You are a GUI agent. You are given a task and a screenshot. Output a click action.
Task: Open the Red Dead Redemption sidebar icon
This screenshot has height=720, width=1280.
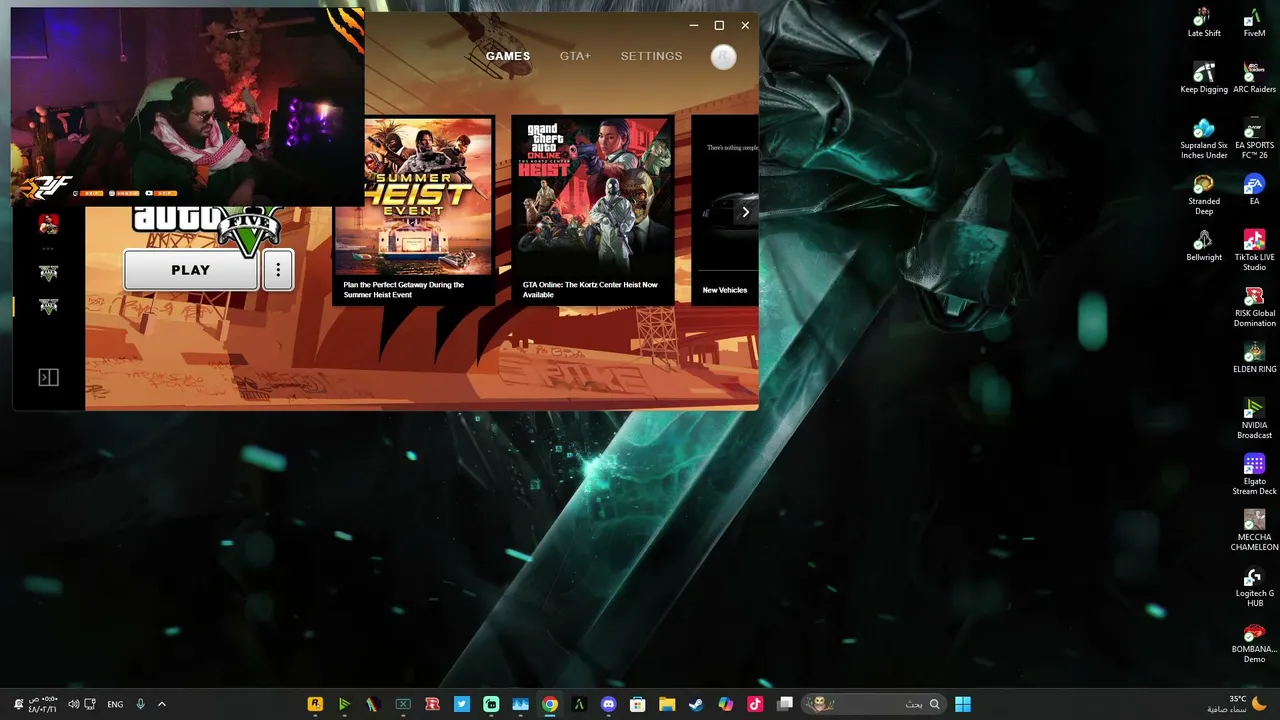point(48,223)
